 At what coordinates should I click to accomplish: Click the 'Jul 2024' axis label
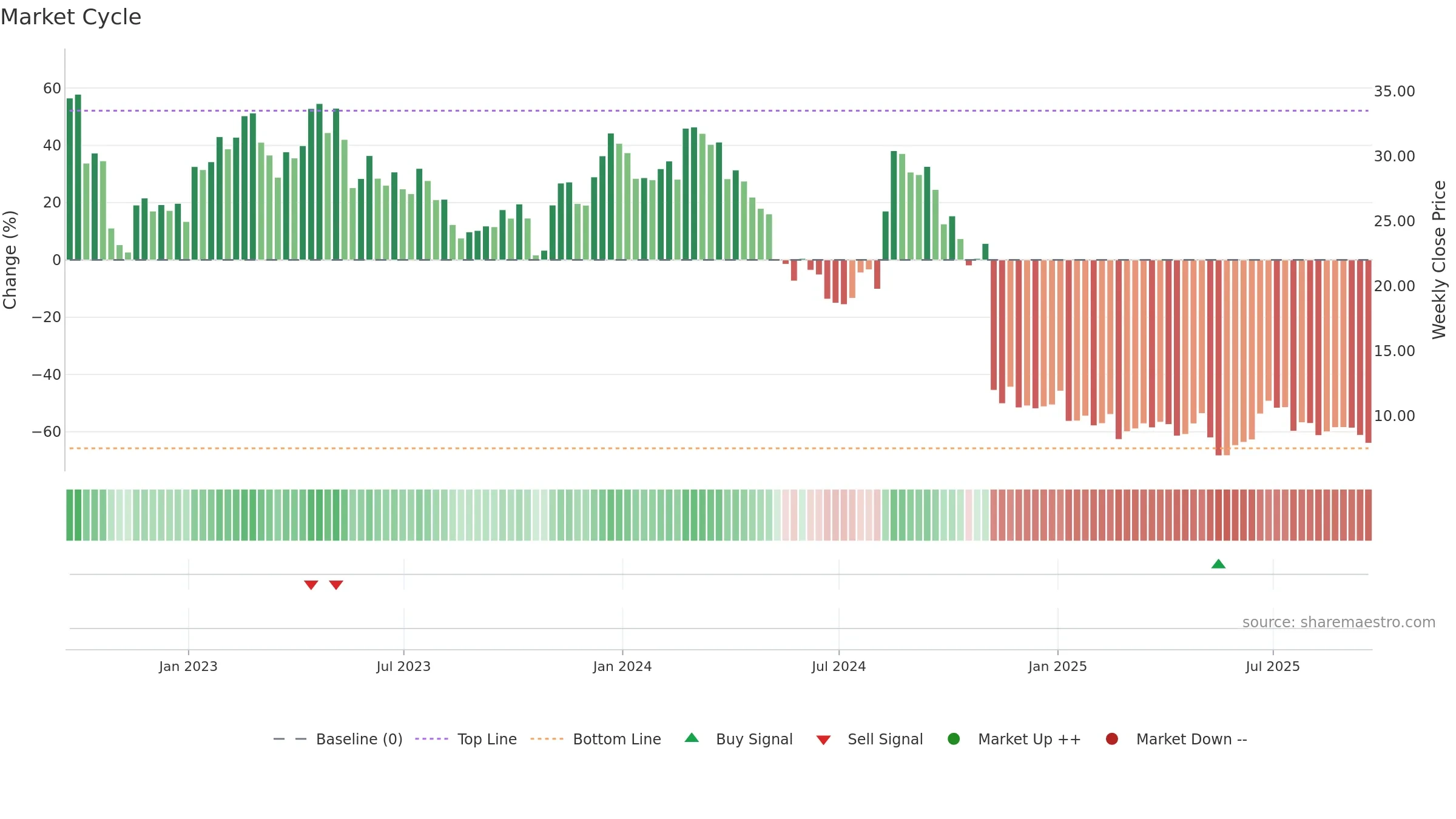tap(839, 667)
